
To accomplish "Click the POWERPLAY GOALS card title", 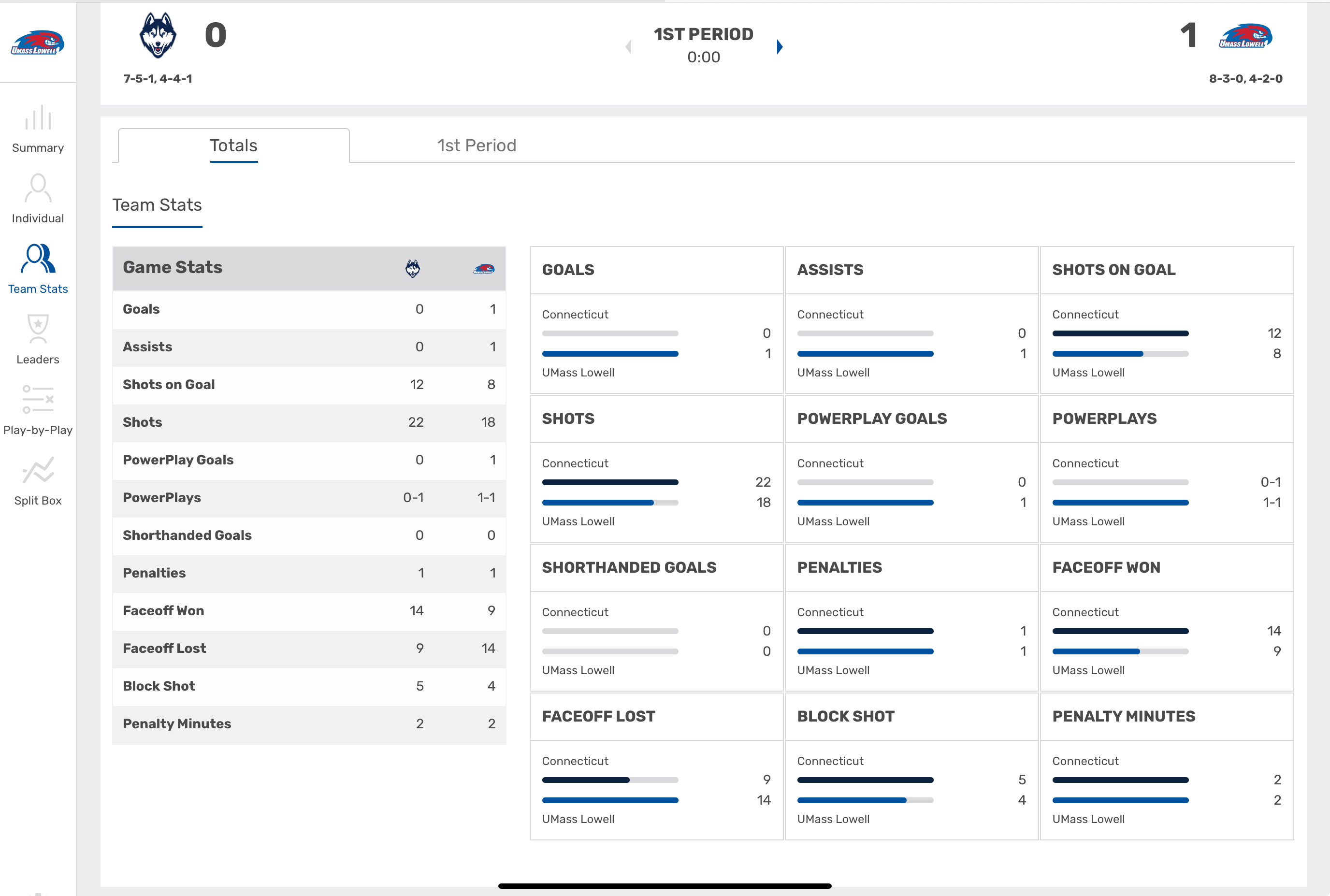I will point(872,419).
